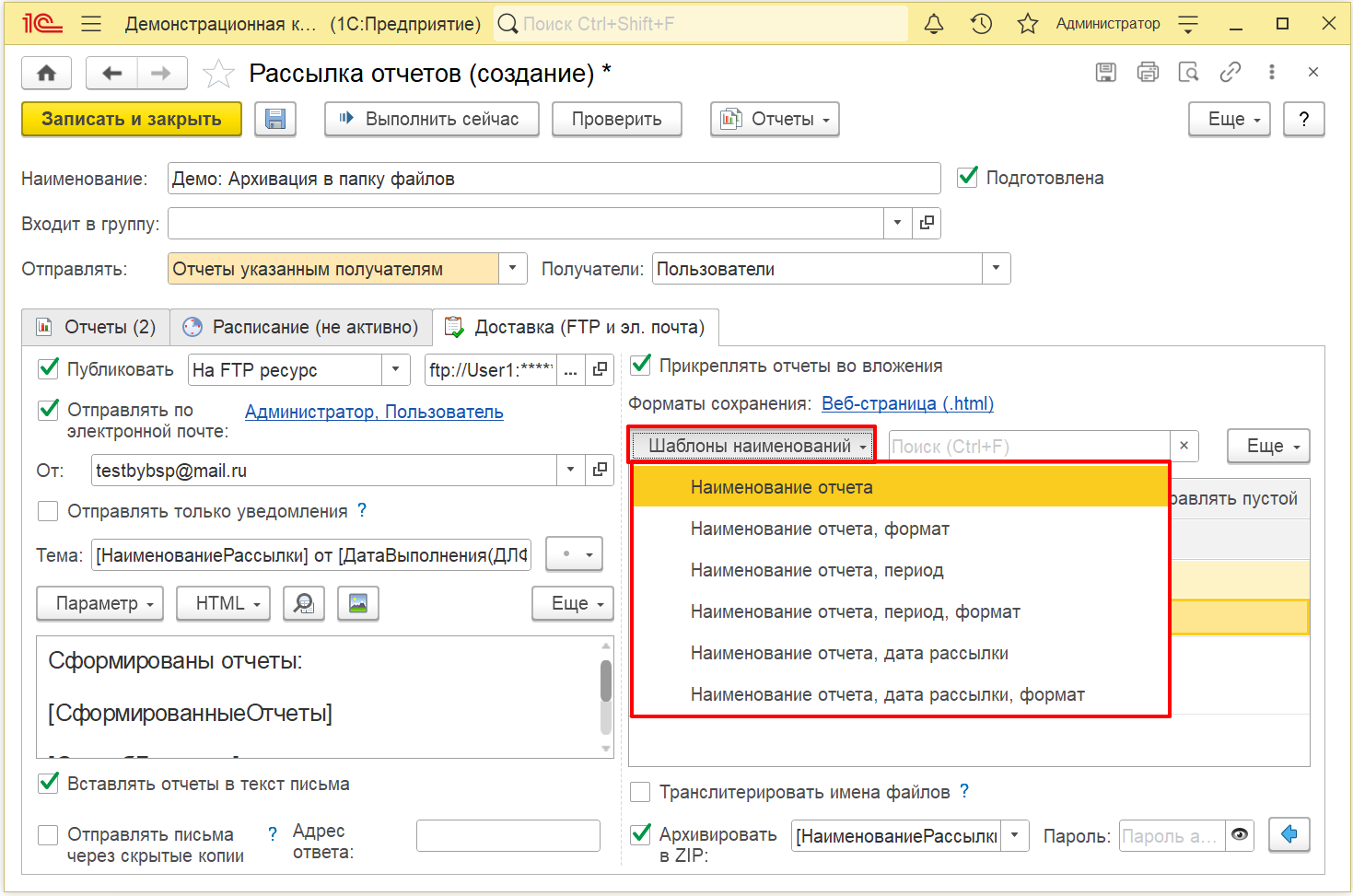
Task: Open the Шаблоны наименований dropdown
Action: pyautogui.click(x=752, y=446)
